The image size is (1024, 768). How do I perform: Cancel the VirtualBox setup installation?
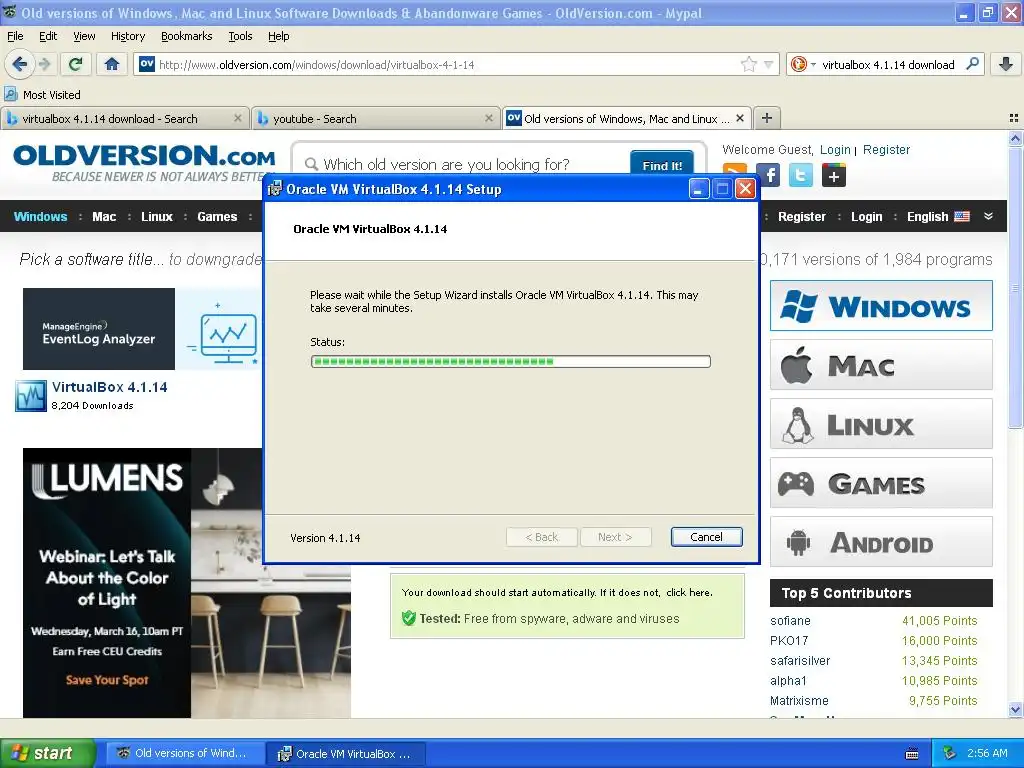(x=706, y=537)
